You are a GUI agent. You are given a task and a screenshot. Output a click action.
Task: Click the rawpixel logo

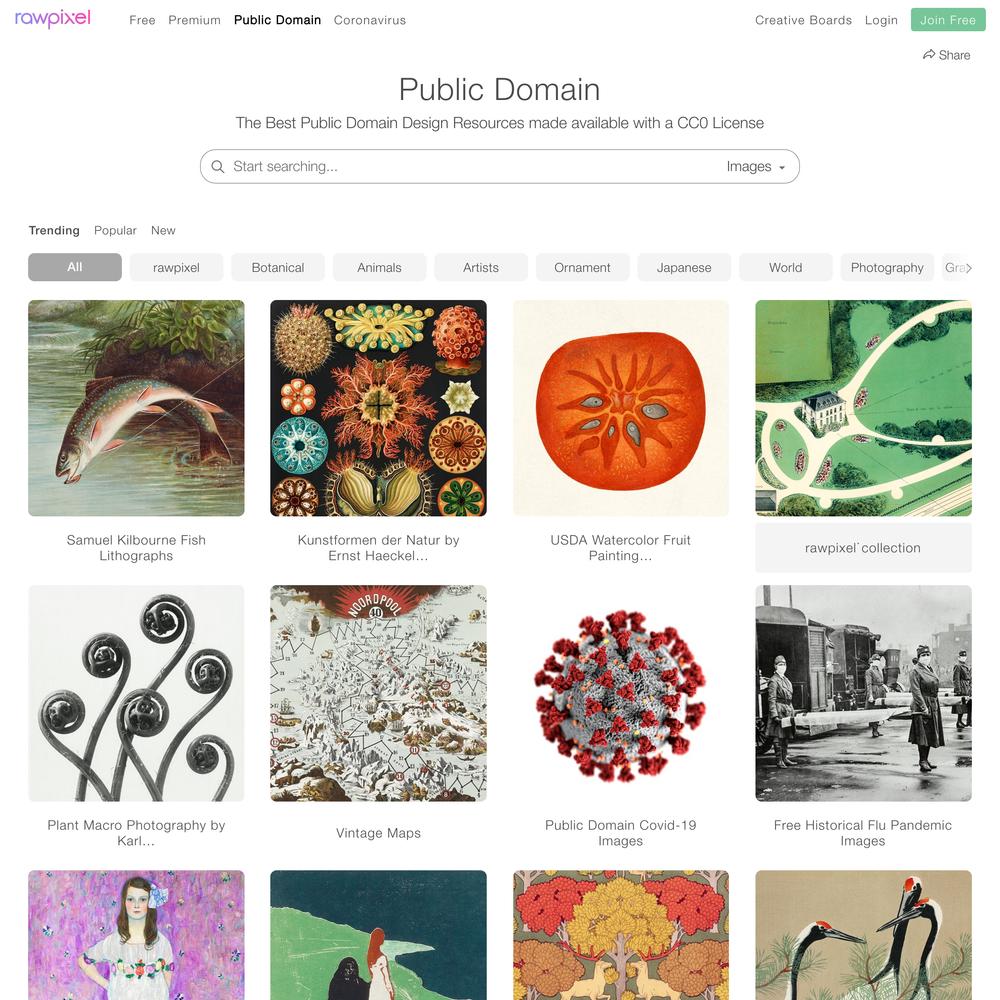point(52,18)
